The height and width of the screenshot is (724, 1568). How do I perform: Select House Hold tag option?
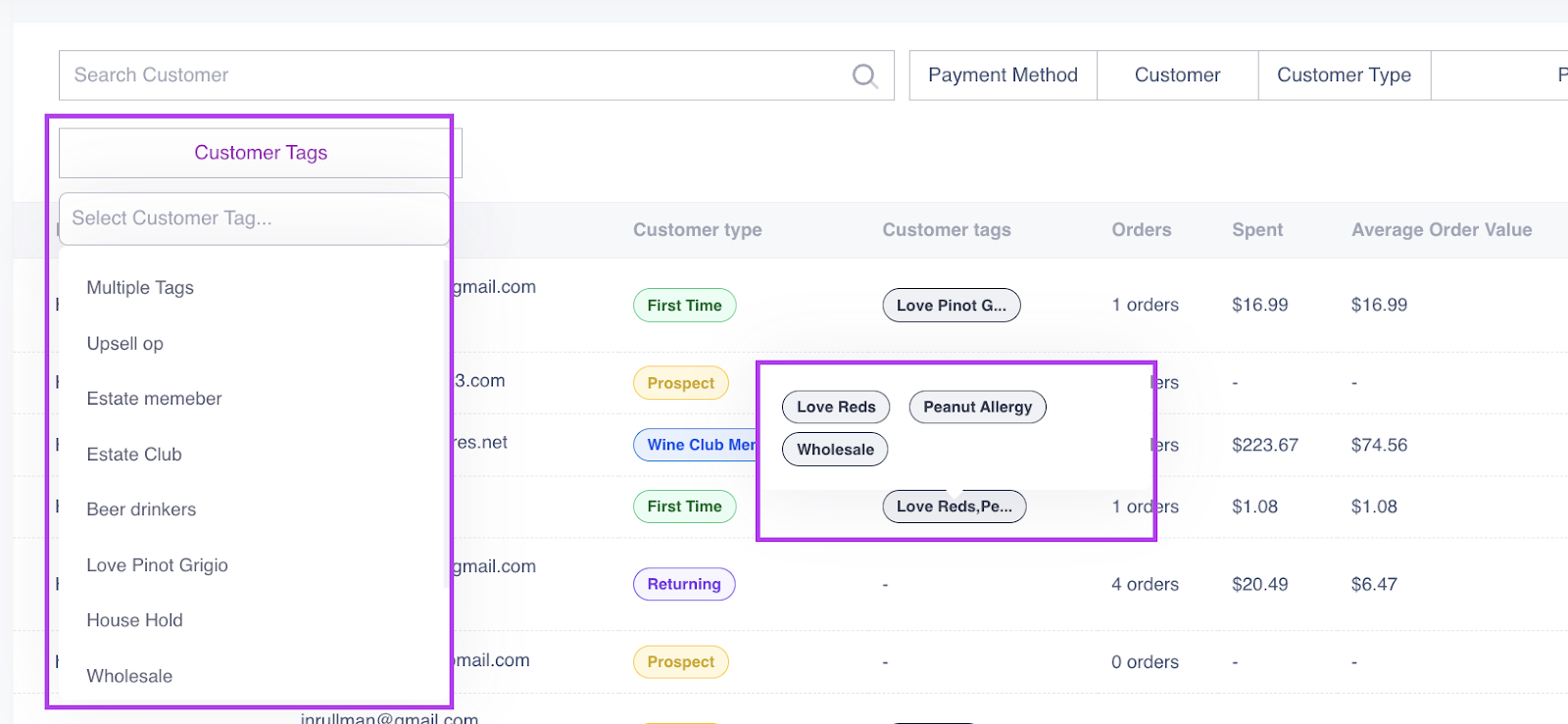coord(134,620)
